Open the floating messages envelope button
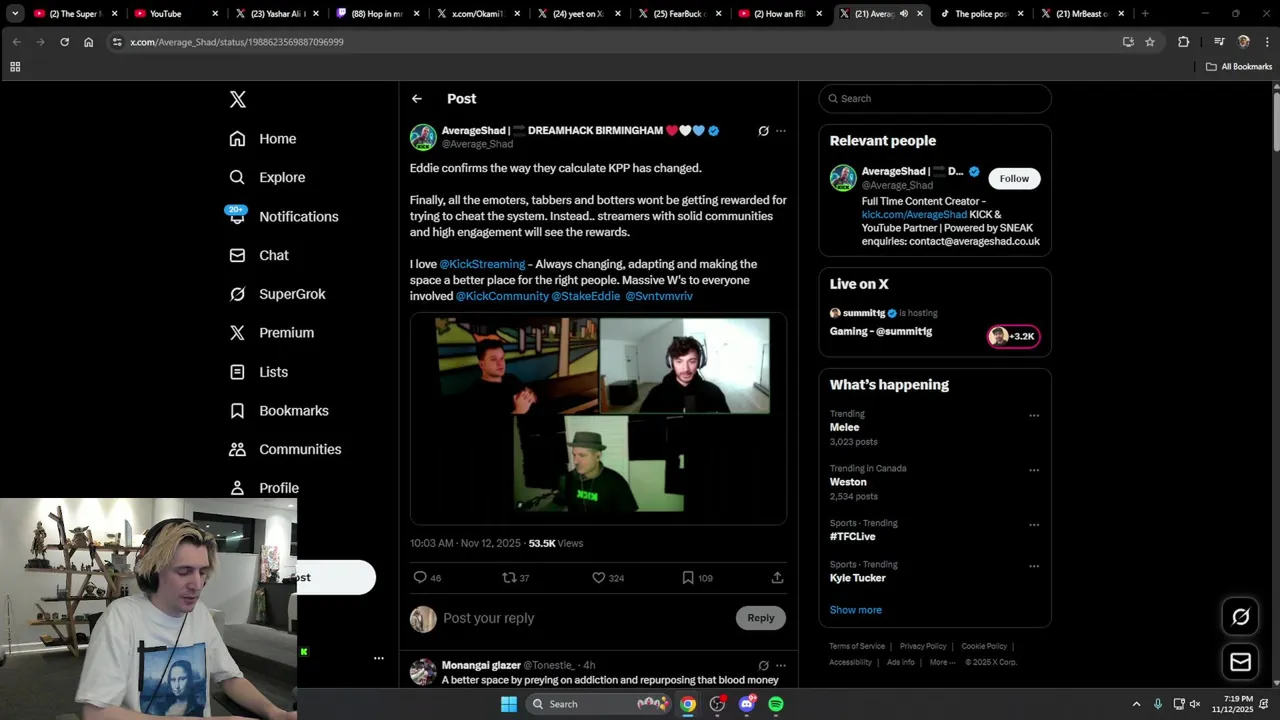Image resolution: width=1280 pixels, height=720 pixels. 1241,662
